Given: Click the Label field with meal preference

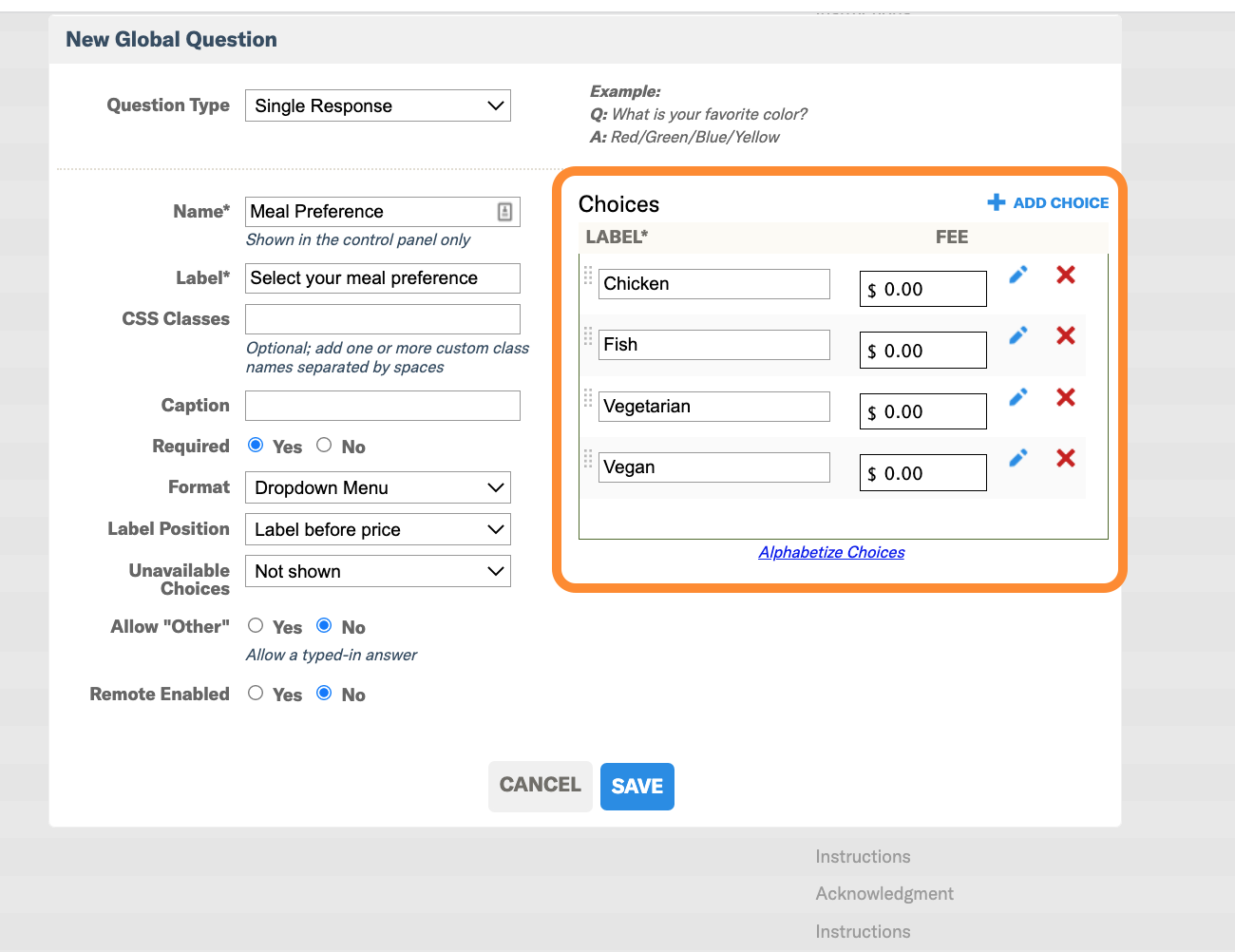Looking at the screenshot, I should (383, 278).
